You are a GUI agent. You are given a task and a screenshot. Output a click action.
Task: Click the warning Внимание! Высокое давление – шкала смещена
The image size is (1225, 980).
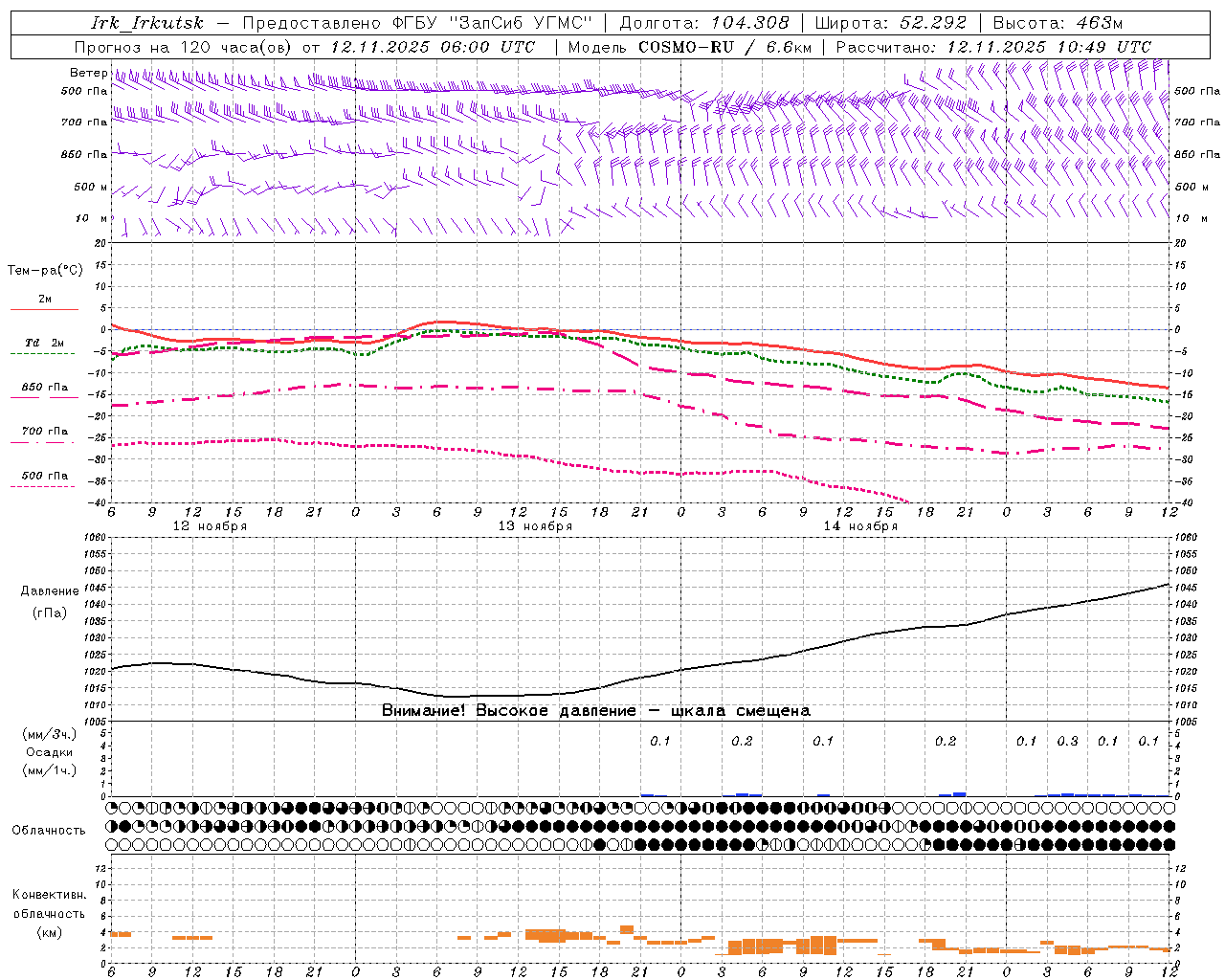click(596, 711)
